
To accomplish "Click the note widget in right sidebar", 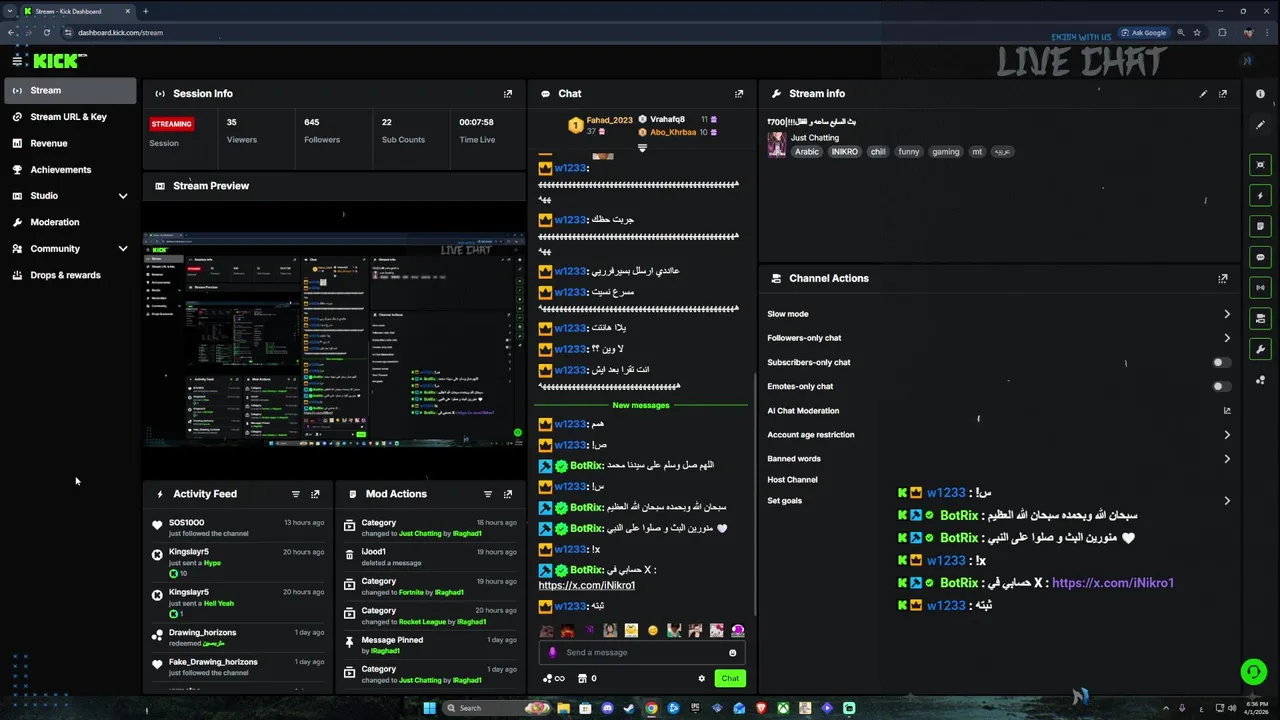I will click(1260, 227).
